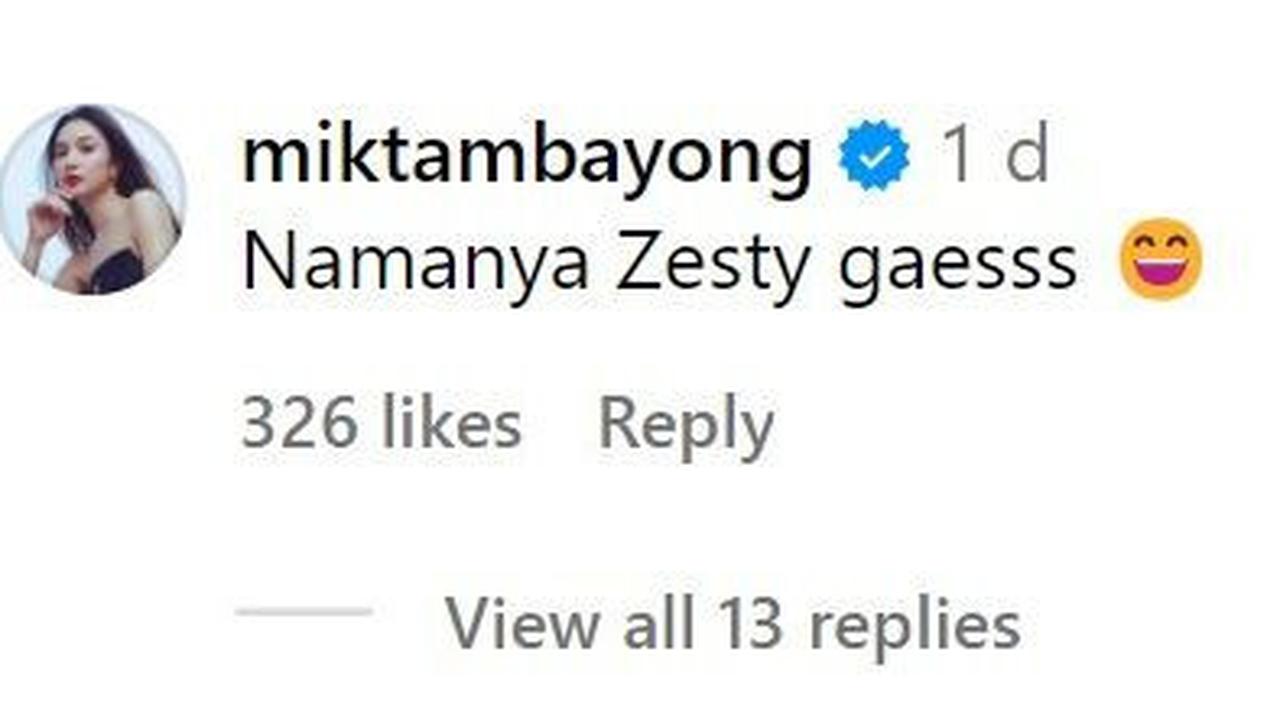Select the comment text Namanya Zesty gaesss

coord(659,263)
